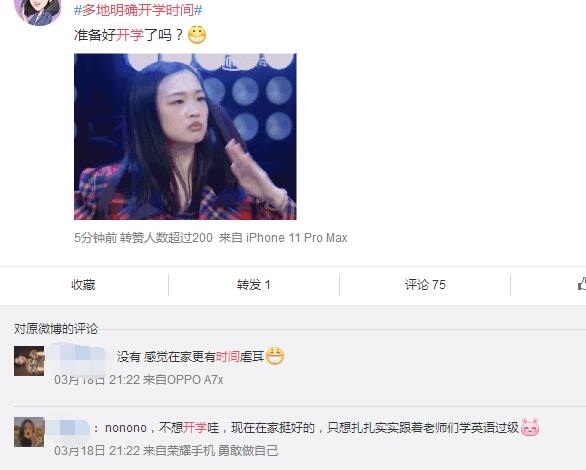Open the post's GIF image thumbnail

pyautogui.click(x=185, y=136)
